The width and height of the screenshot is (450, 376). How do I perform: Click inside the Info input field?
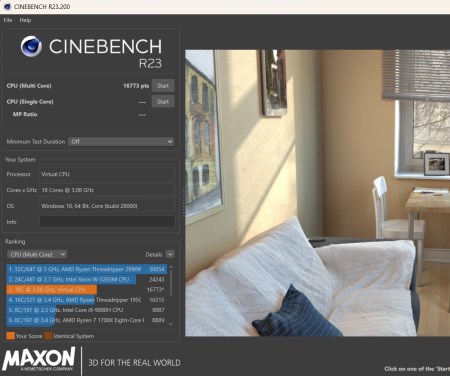(x=107, y=222)
